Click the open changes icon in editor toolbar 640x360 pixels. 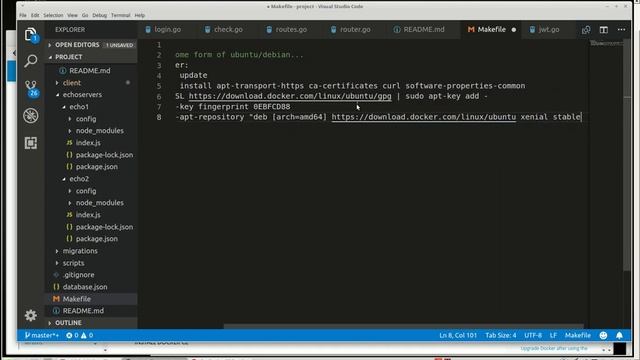click(x=586, y=30)
